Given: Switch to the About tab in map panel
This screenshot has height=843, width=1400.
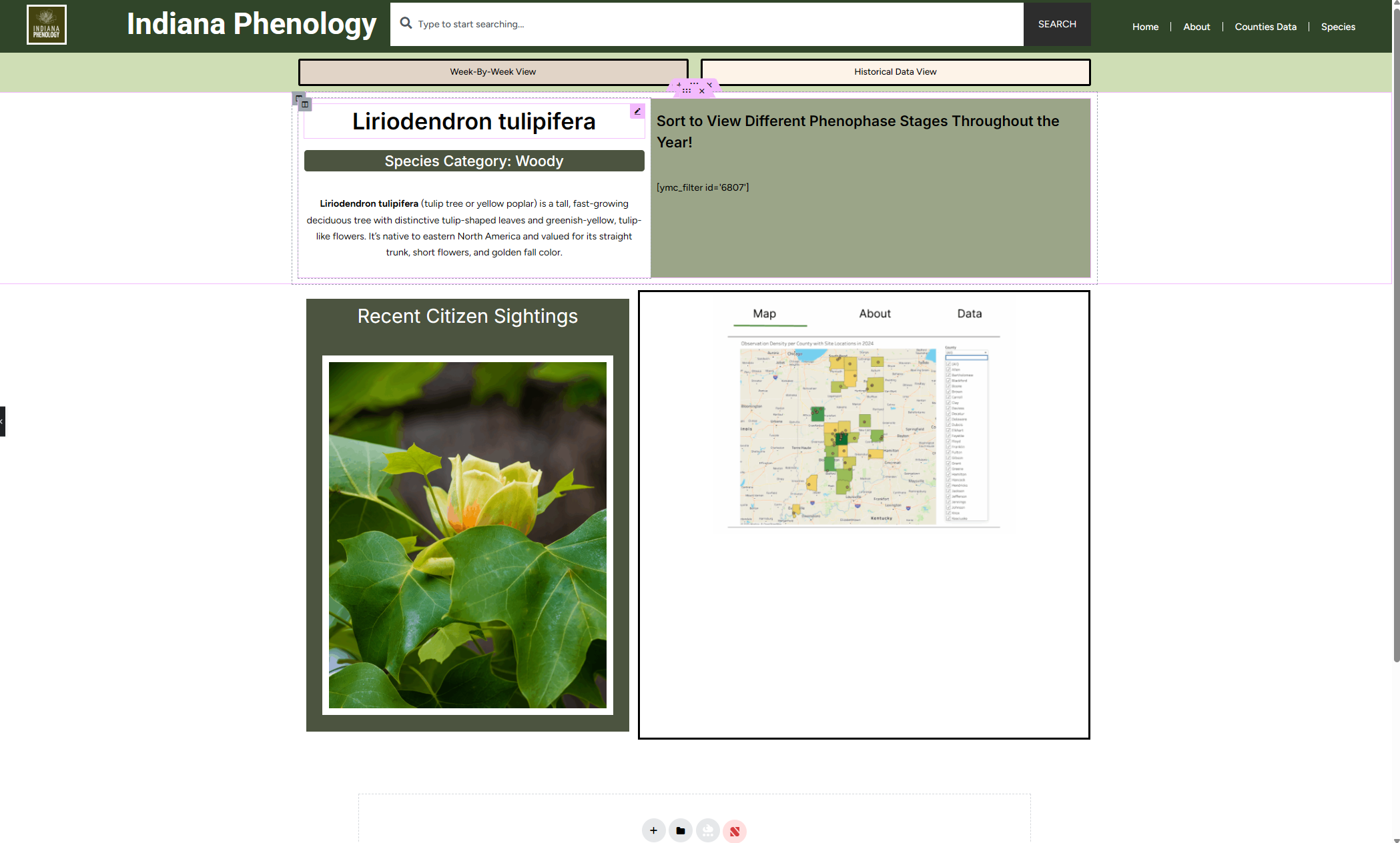Looking at the screenshot, I should coord(874,313).
